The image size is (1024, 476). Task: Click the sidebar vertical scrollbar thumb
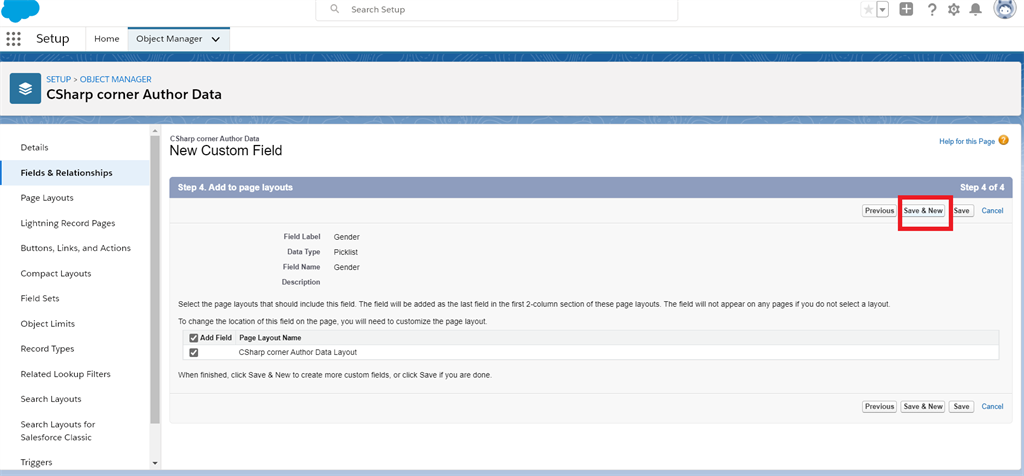coord(155,279)
